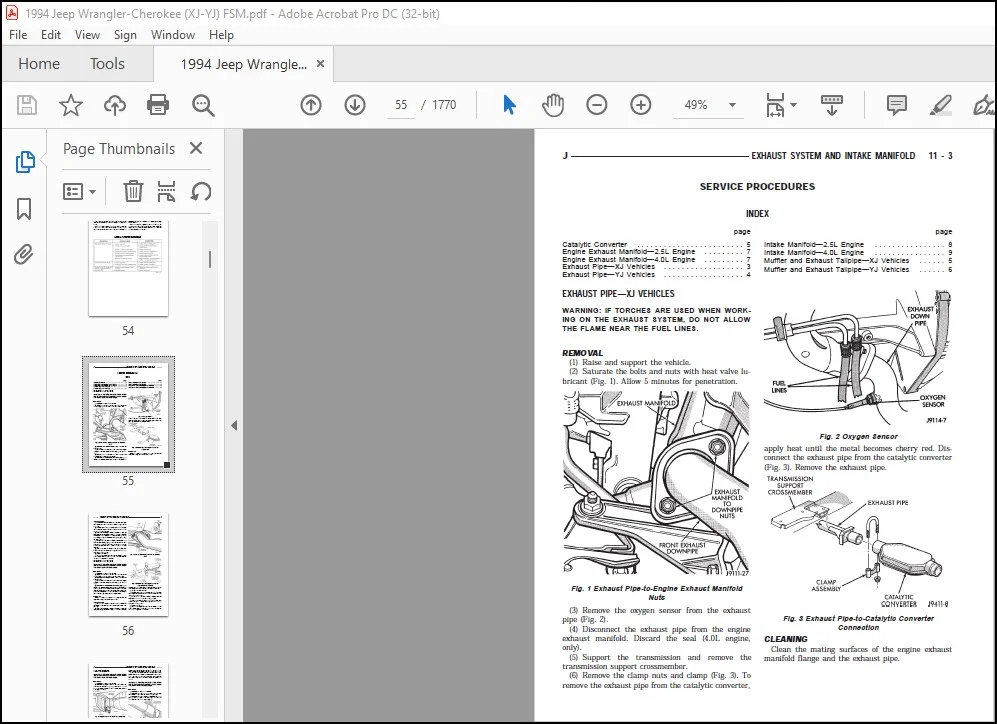Activate the Hand pan tool
997x724 pixels.
point(553,105)
